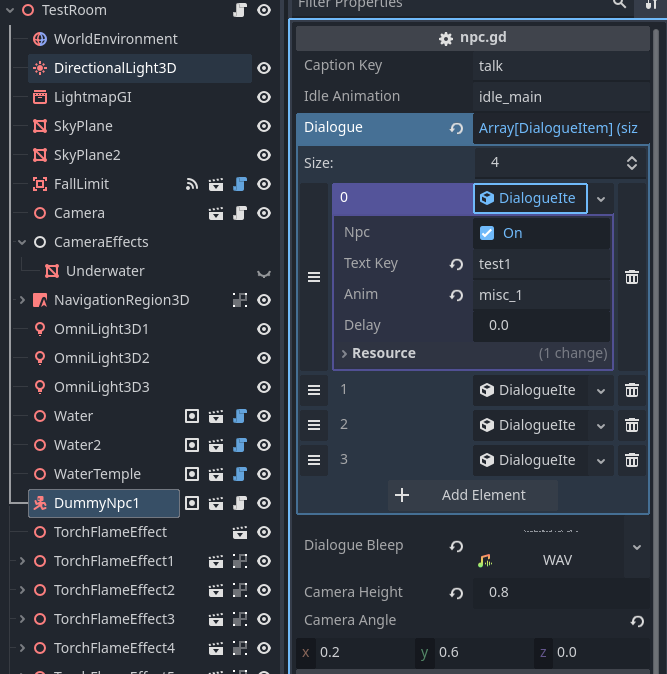Viewport: 667px width, 674px height.
Task: Click the Add Element button
Action: [473, 495]
